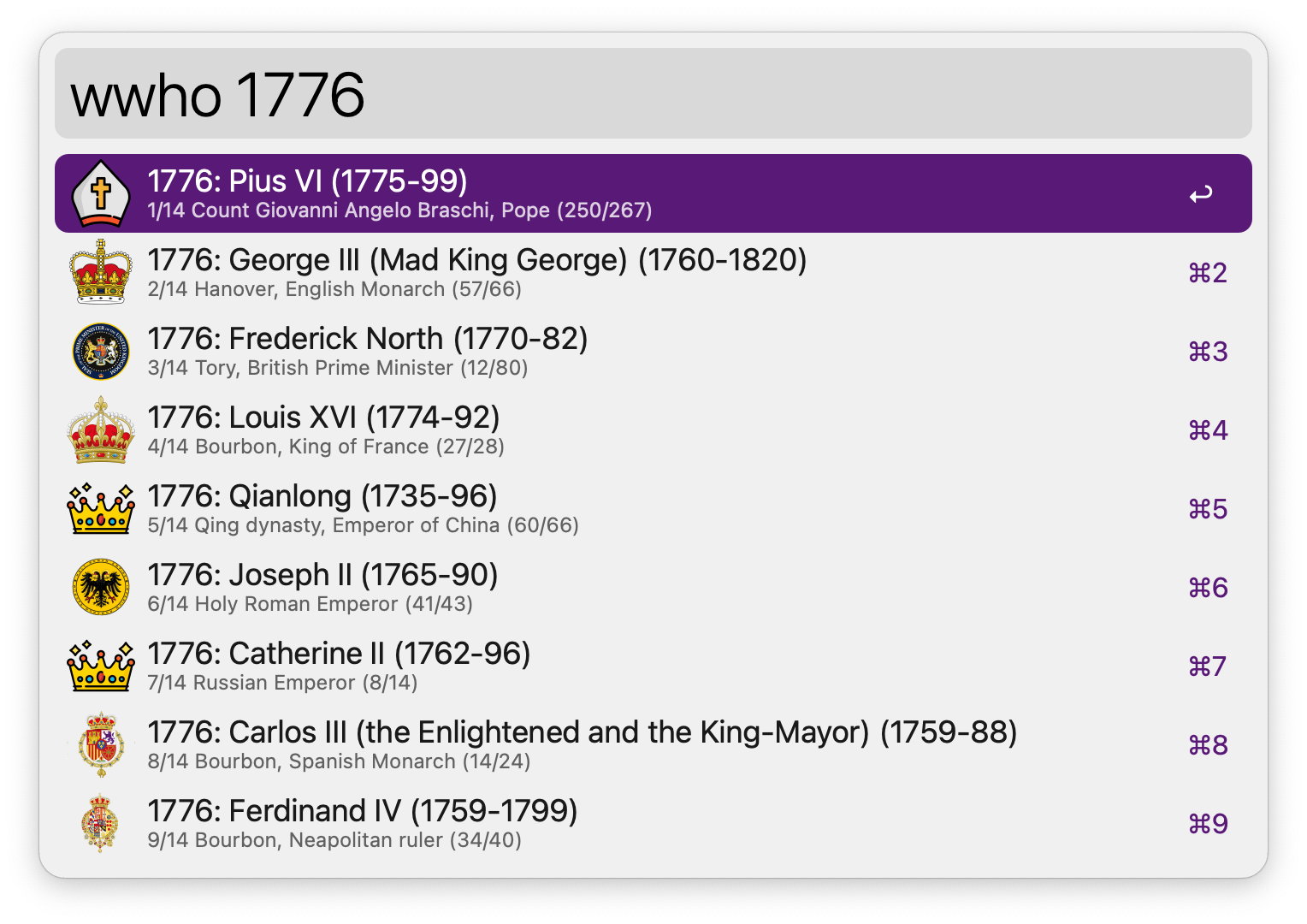
Task: Click the ⌘8 shortcut for Carlos III
Action: [x=1208, y=744]
